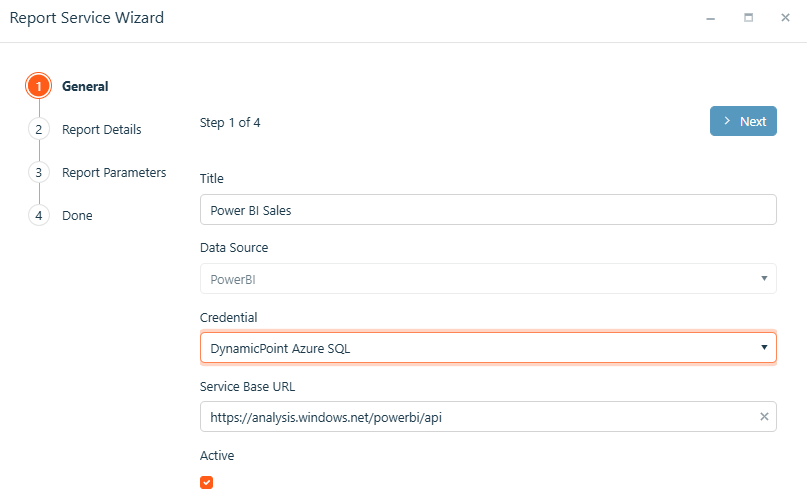Click the Credential label
The width and height of the screenshot is (807, 499).
[229, 317]
